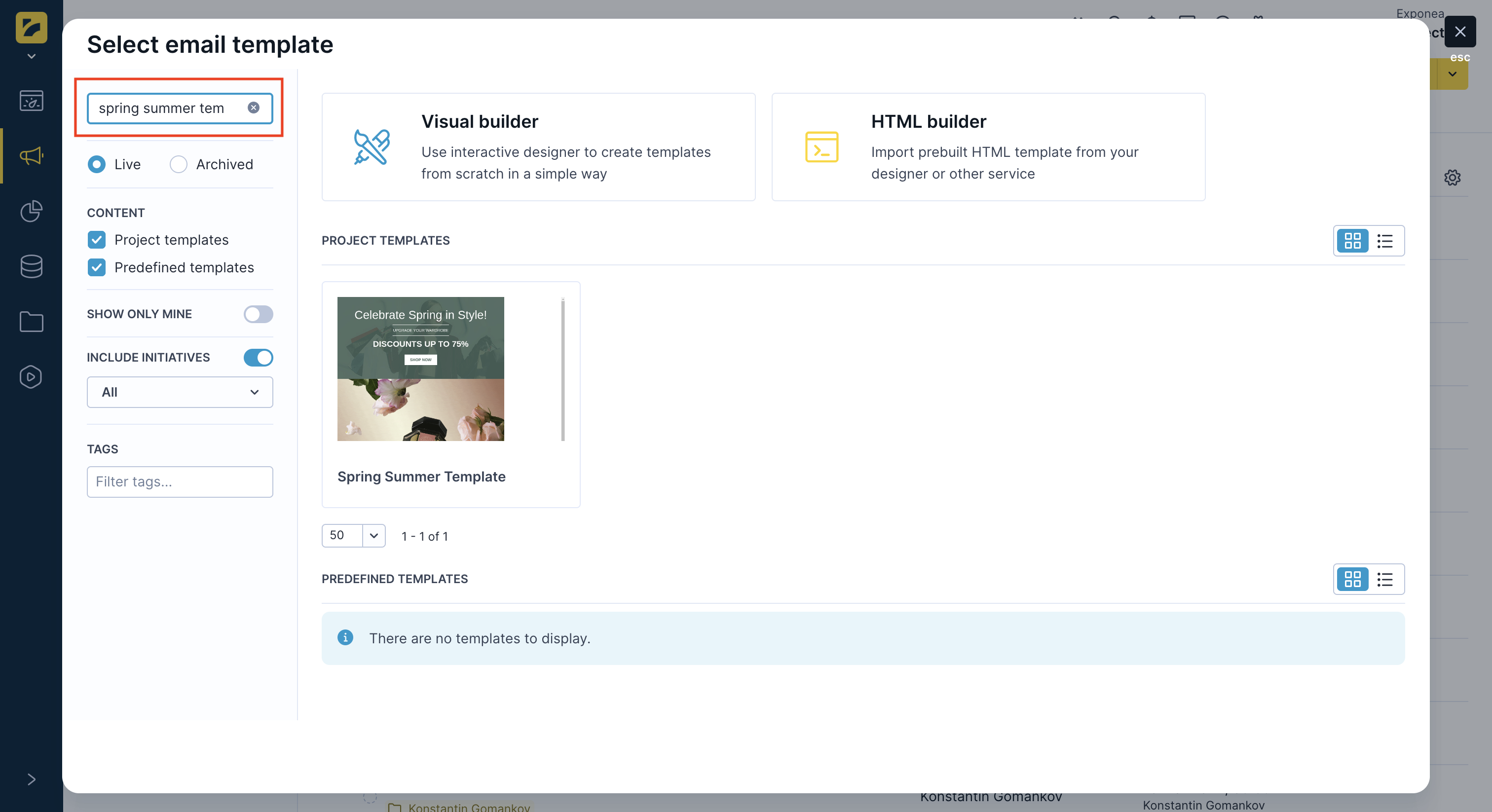The image size is (1492, 812).
Task: Open the Data & Assets database icon
Action: (31, 266)
